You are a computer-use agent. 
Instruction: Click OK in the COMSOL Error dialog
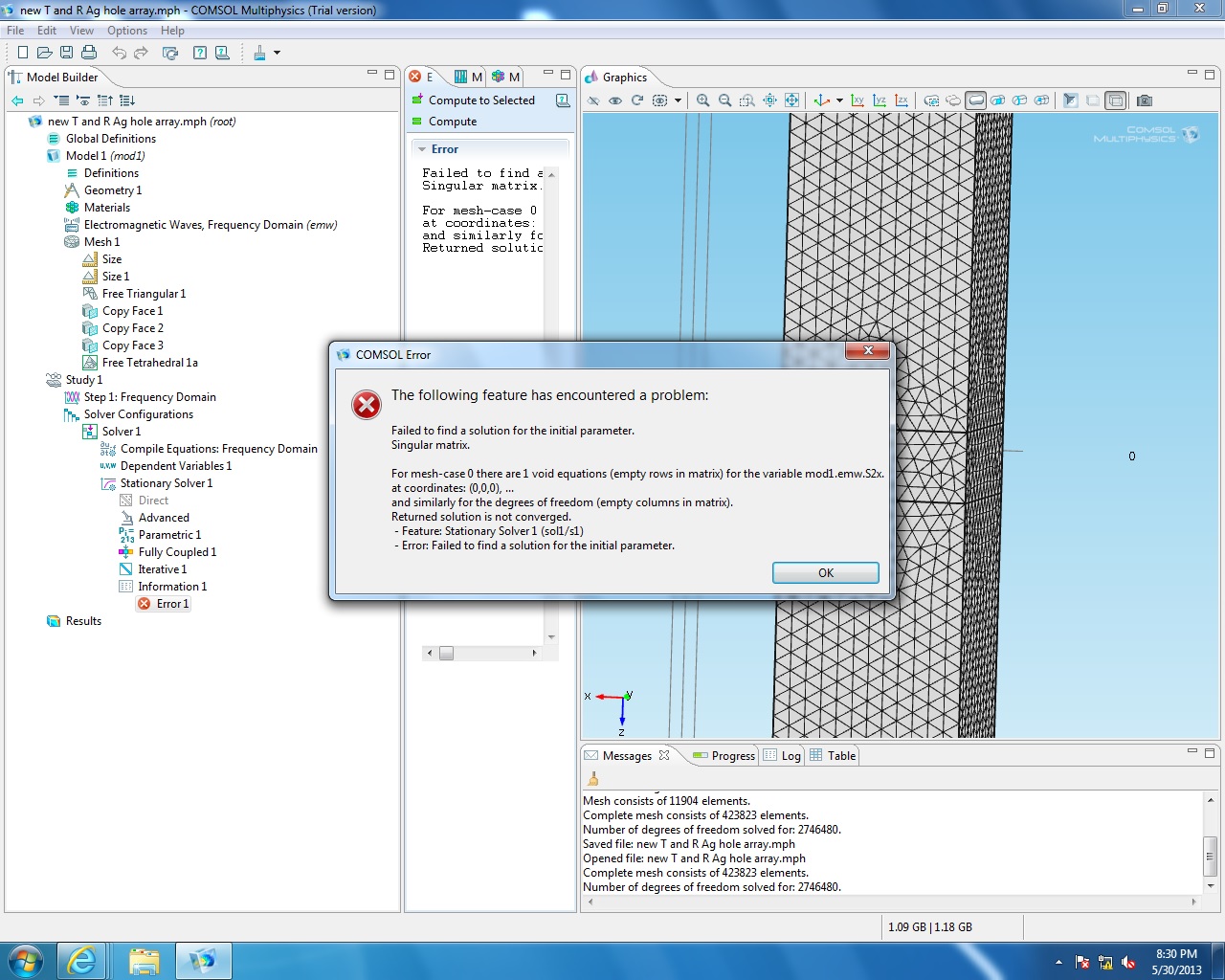826,572
